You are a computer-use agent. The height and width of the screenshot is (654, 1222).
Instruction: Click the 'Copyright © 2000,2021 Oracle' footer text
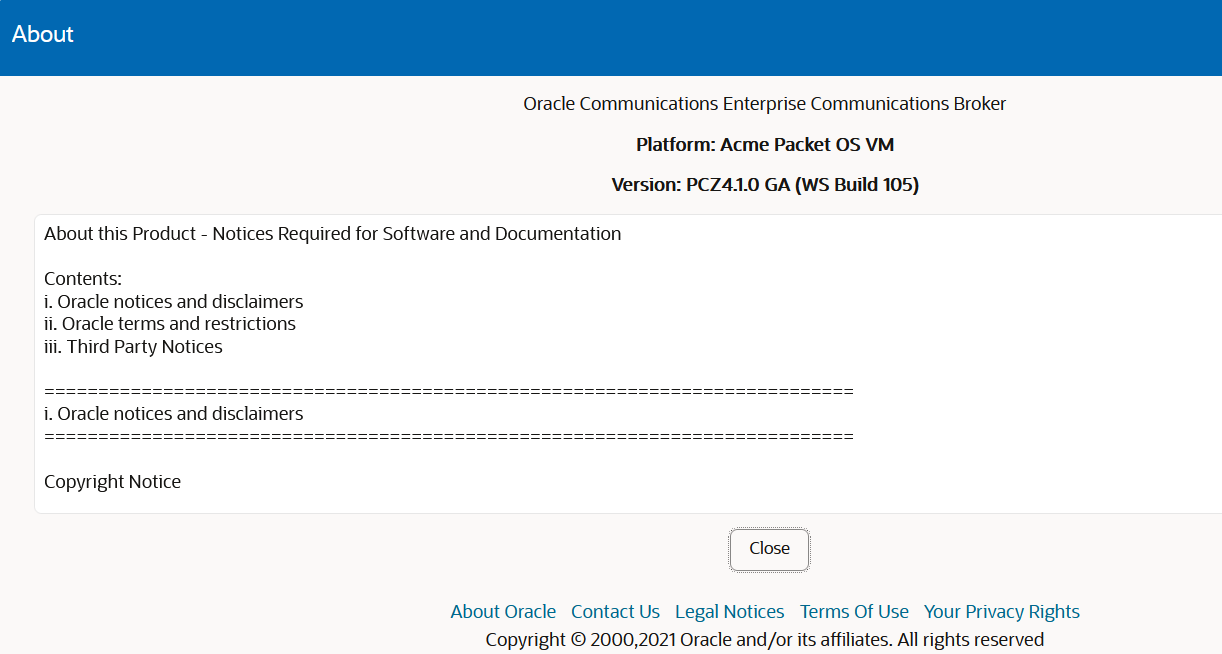(765, 640)
